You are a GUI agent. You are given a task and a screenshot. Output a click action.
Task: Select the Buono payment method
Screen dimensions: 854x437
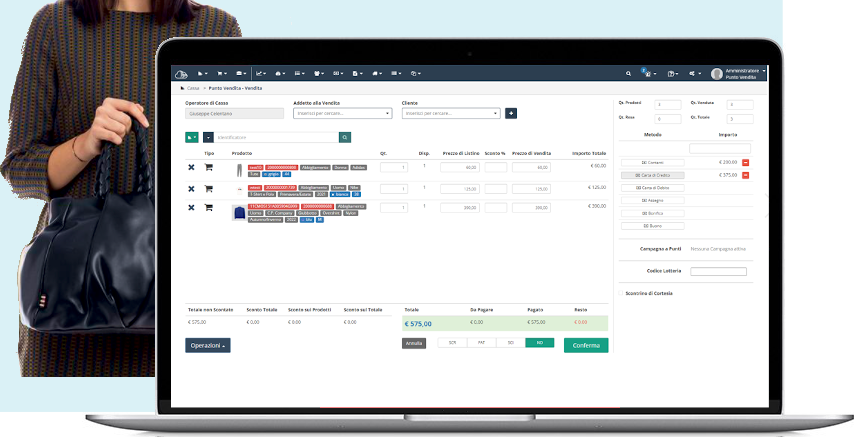coord(652,226)
